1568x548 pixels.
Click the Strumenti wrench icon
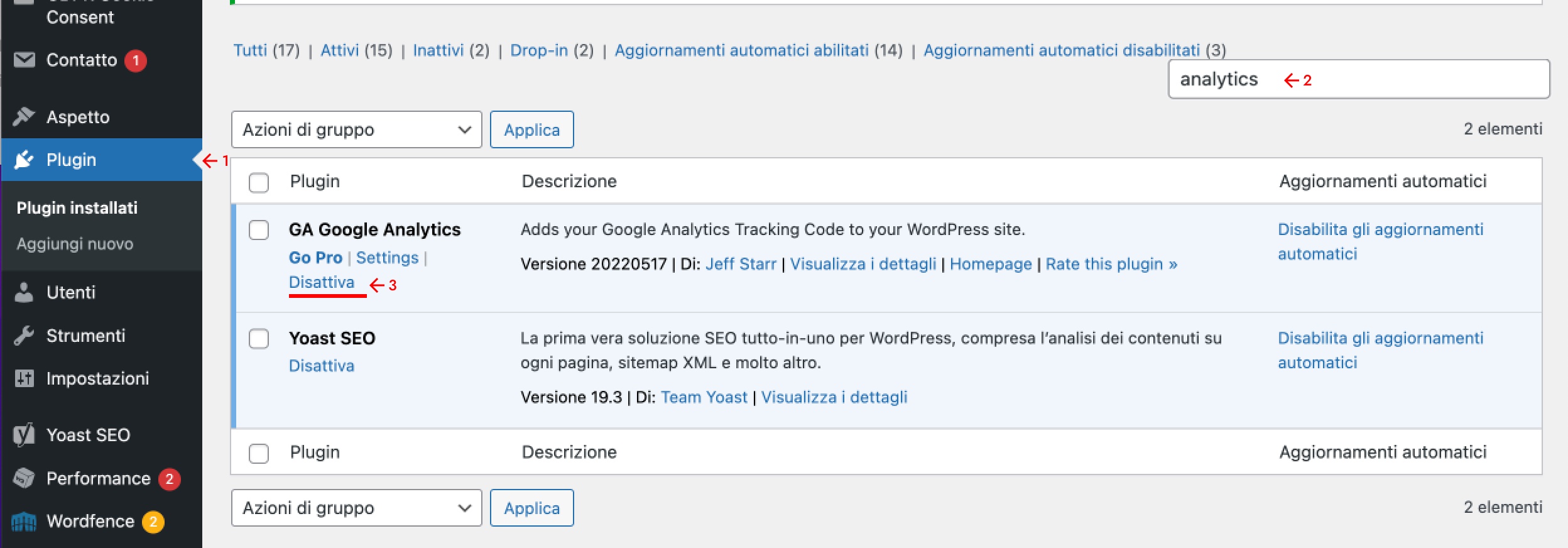tap(24, 336)
